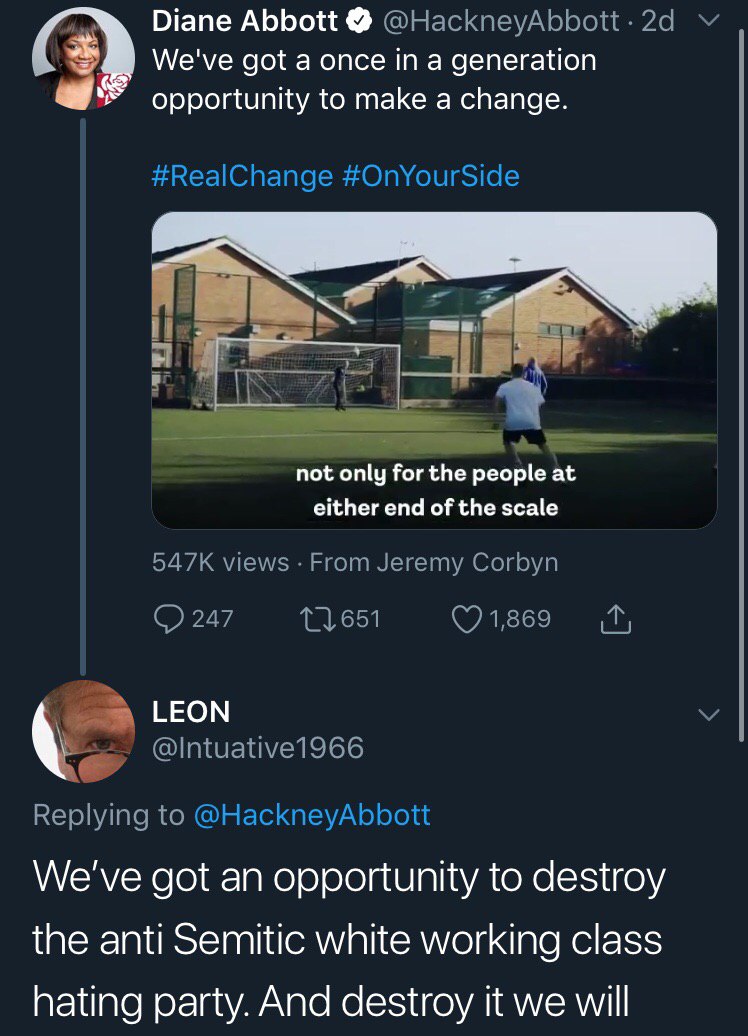Open LEON's profile avatar

point(83,731)
